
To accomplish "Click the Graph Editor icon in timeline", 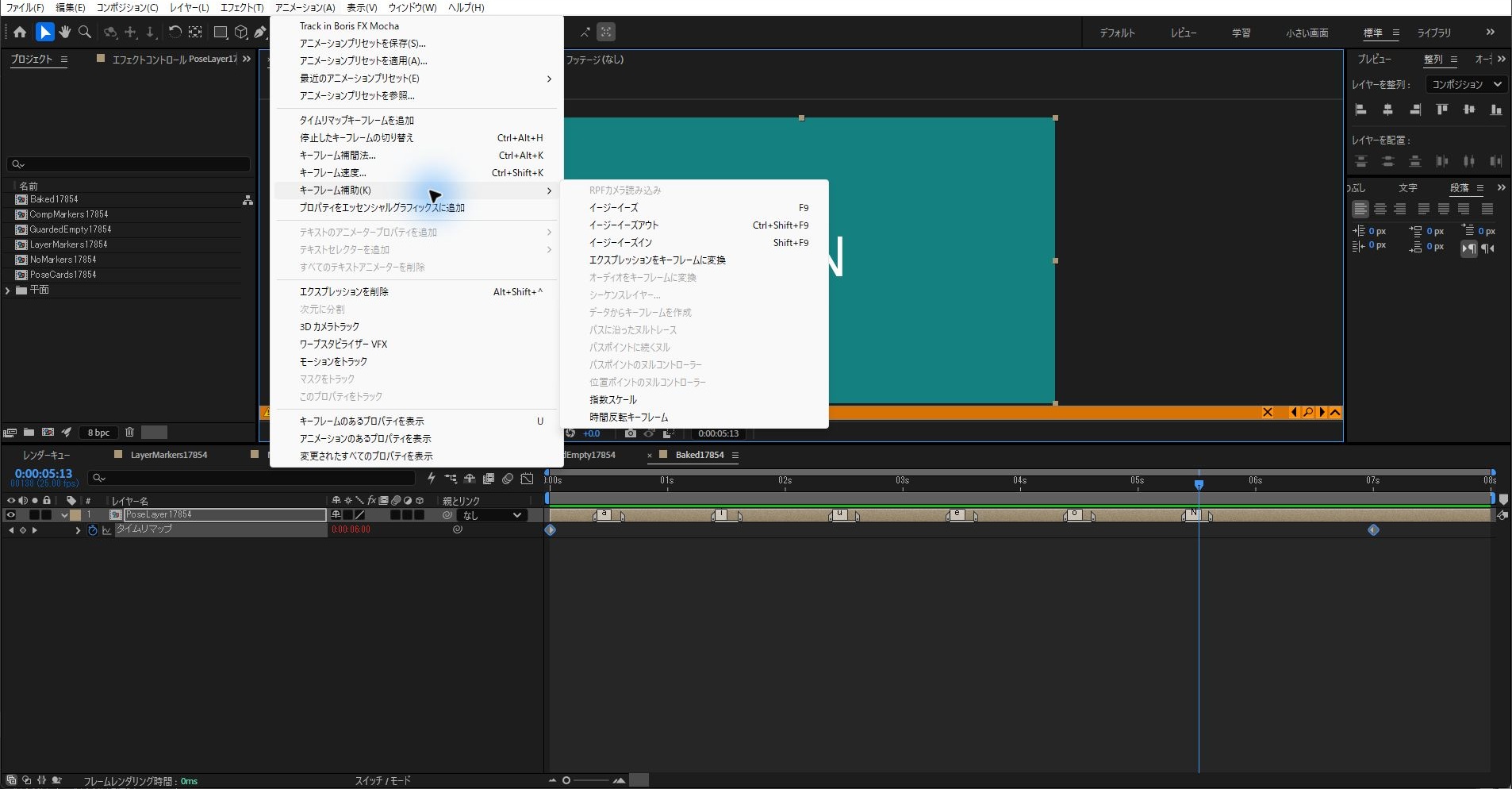I will [x=528, y=479].
